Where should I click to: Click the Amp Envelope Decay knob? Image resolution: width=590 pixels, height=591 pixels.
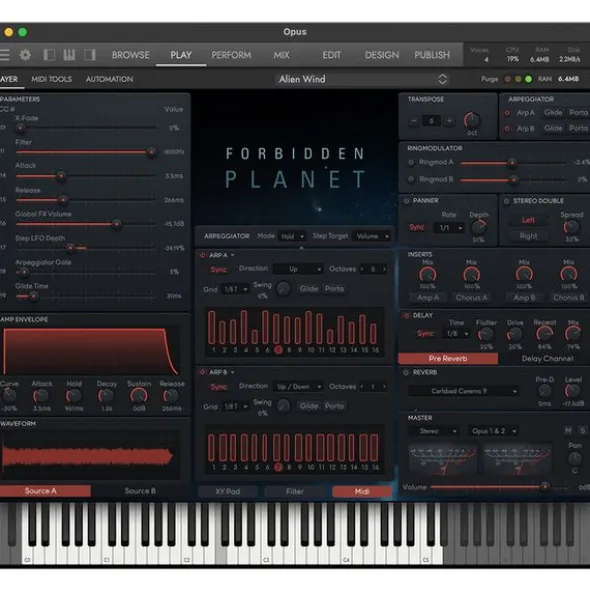coord(106,396)
